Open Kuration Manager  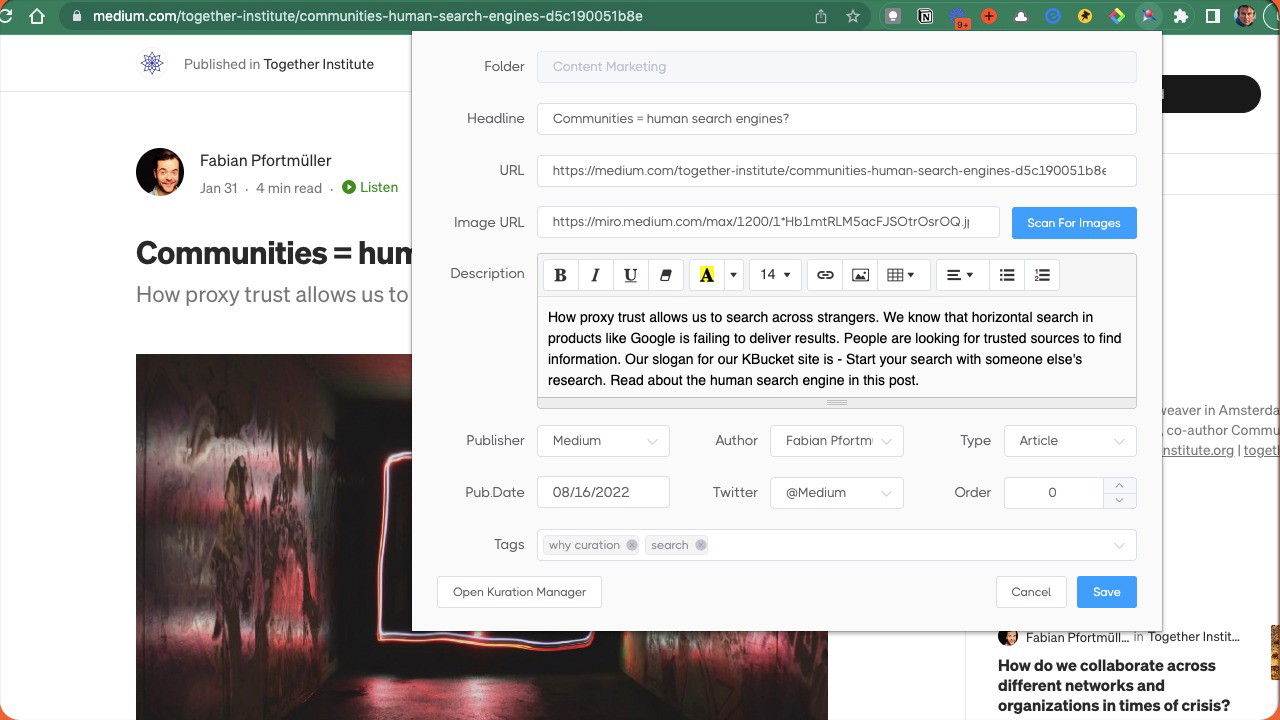click(x=519, y=592)
